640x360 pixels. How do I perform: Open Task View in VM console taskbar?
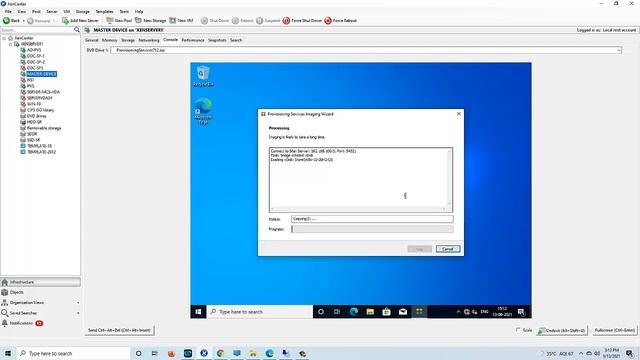[337, 312]
